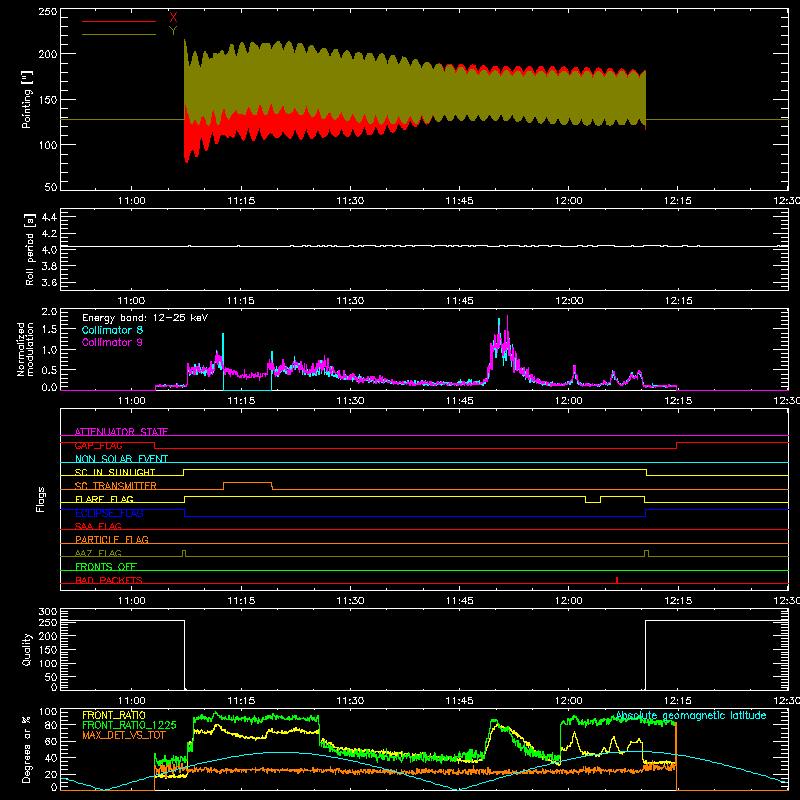Click the 150 tick on Pointing axis

click(47, 99)
